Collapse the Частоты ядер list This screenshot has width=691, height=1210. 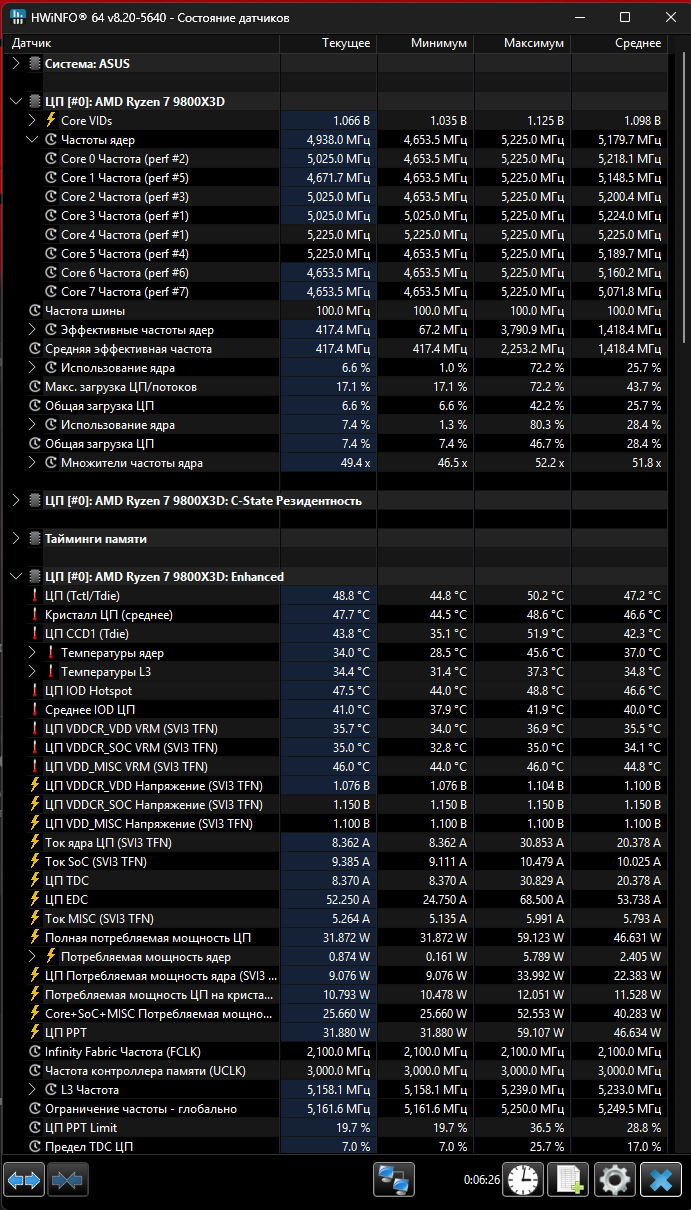pos(31,139)
